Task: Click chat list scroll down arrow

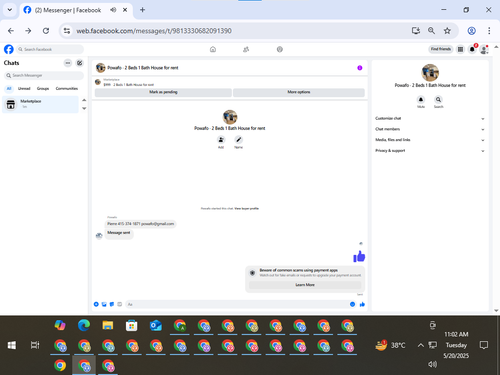Action: (84, 108)
